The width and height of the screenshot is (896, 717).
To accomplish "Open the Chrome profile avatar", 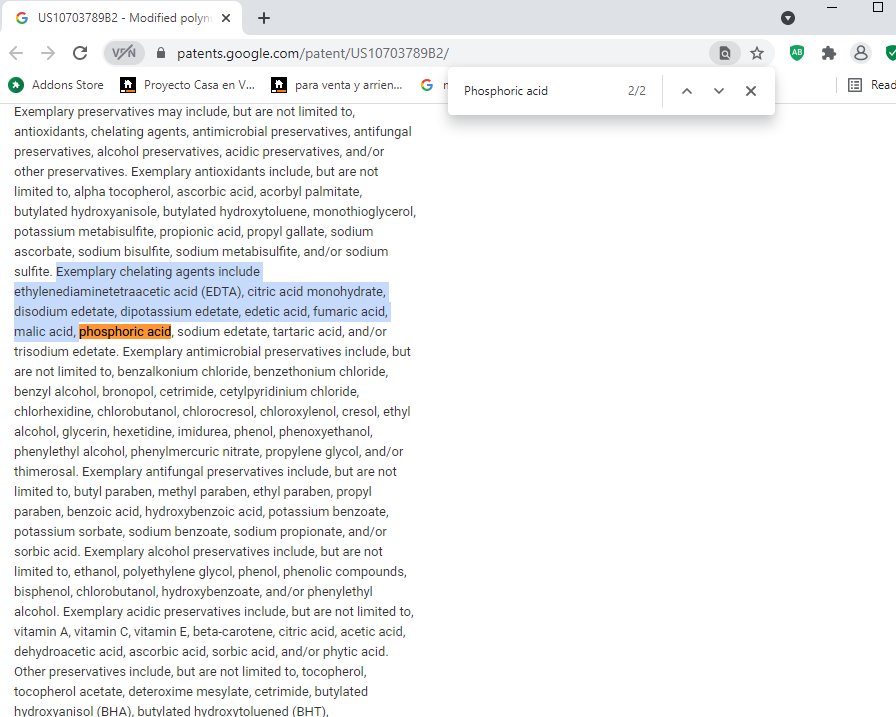I will [x=860, y=53].
